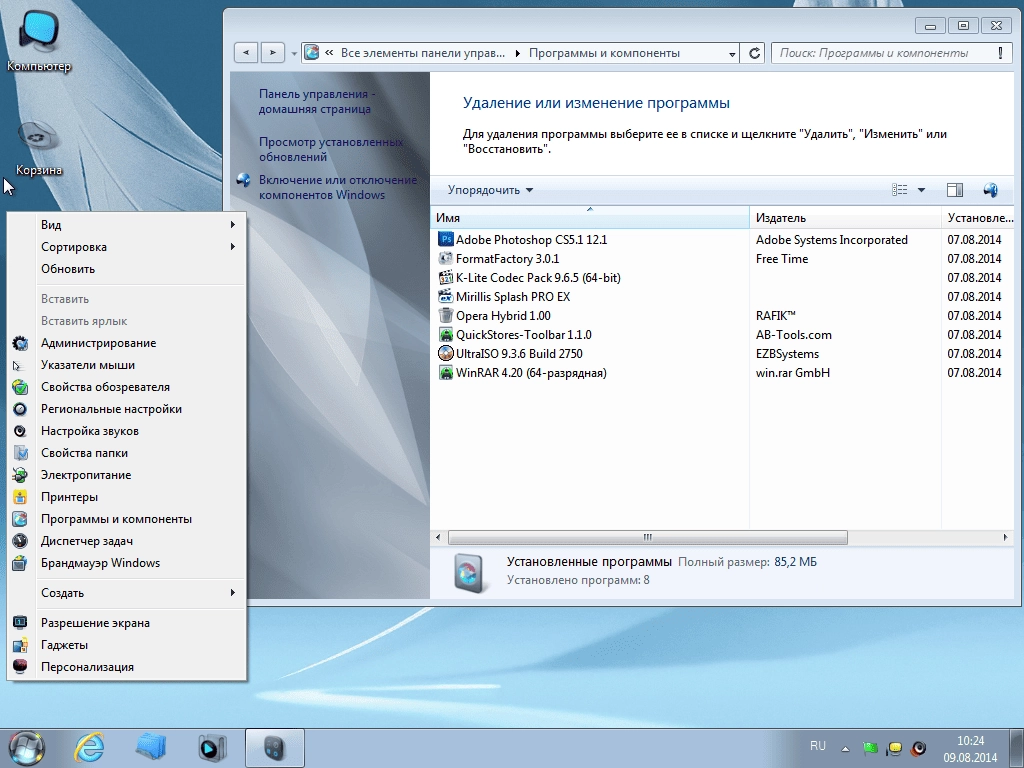Select the publisher text EZBSystems
The height and width of the screenshot is (768, 1024).
click(787, 353)
